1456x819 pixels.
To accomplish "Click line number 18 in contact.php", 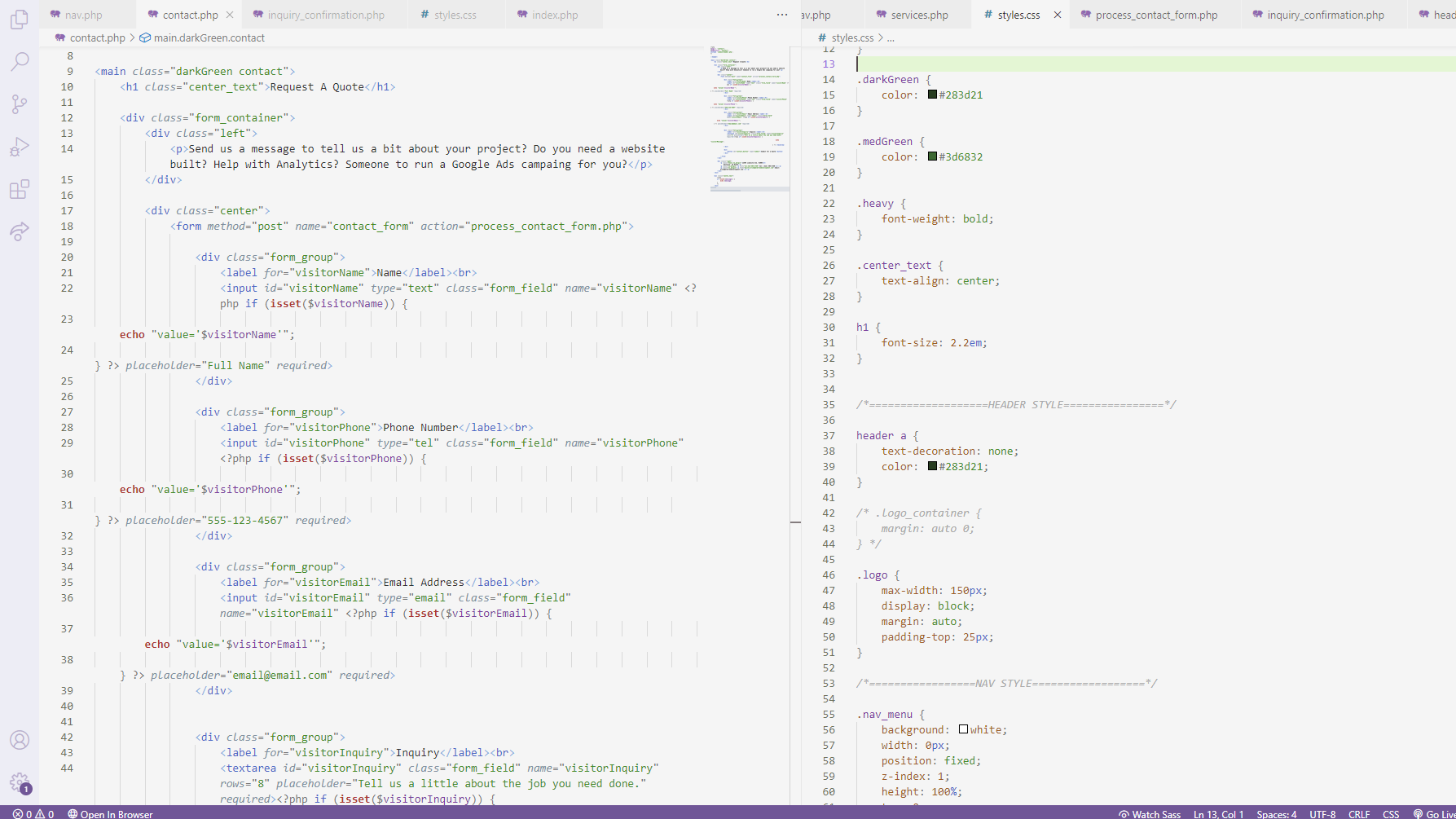I will (67, 226).
